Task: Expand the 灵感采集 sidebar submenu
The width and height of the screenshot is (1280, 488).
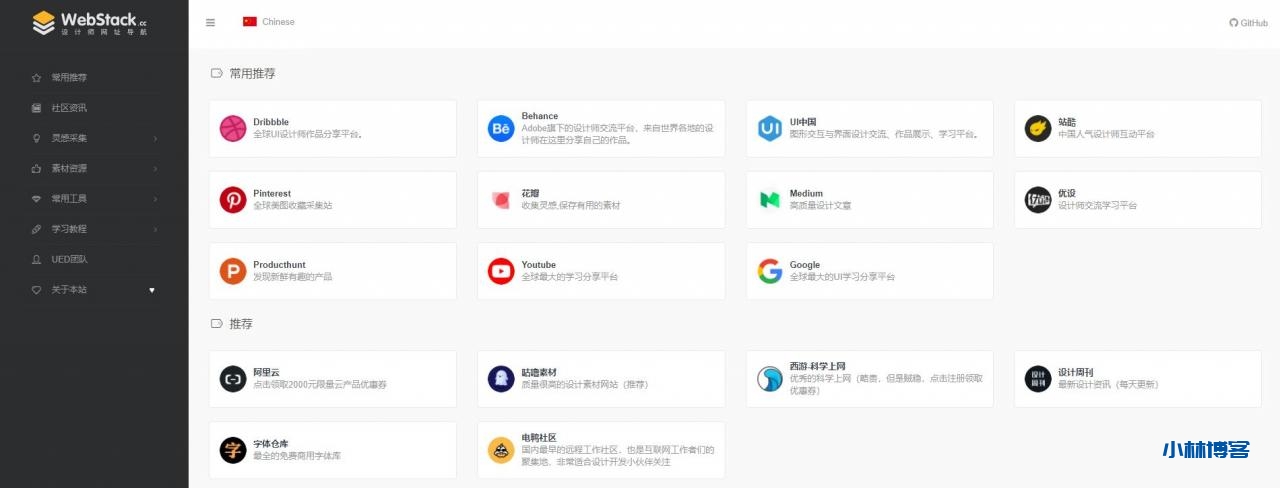Action: click(x=94, y=138)
